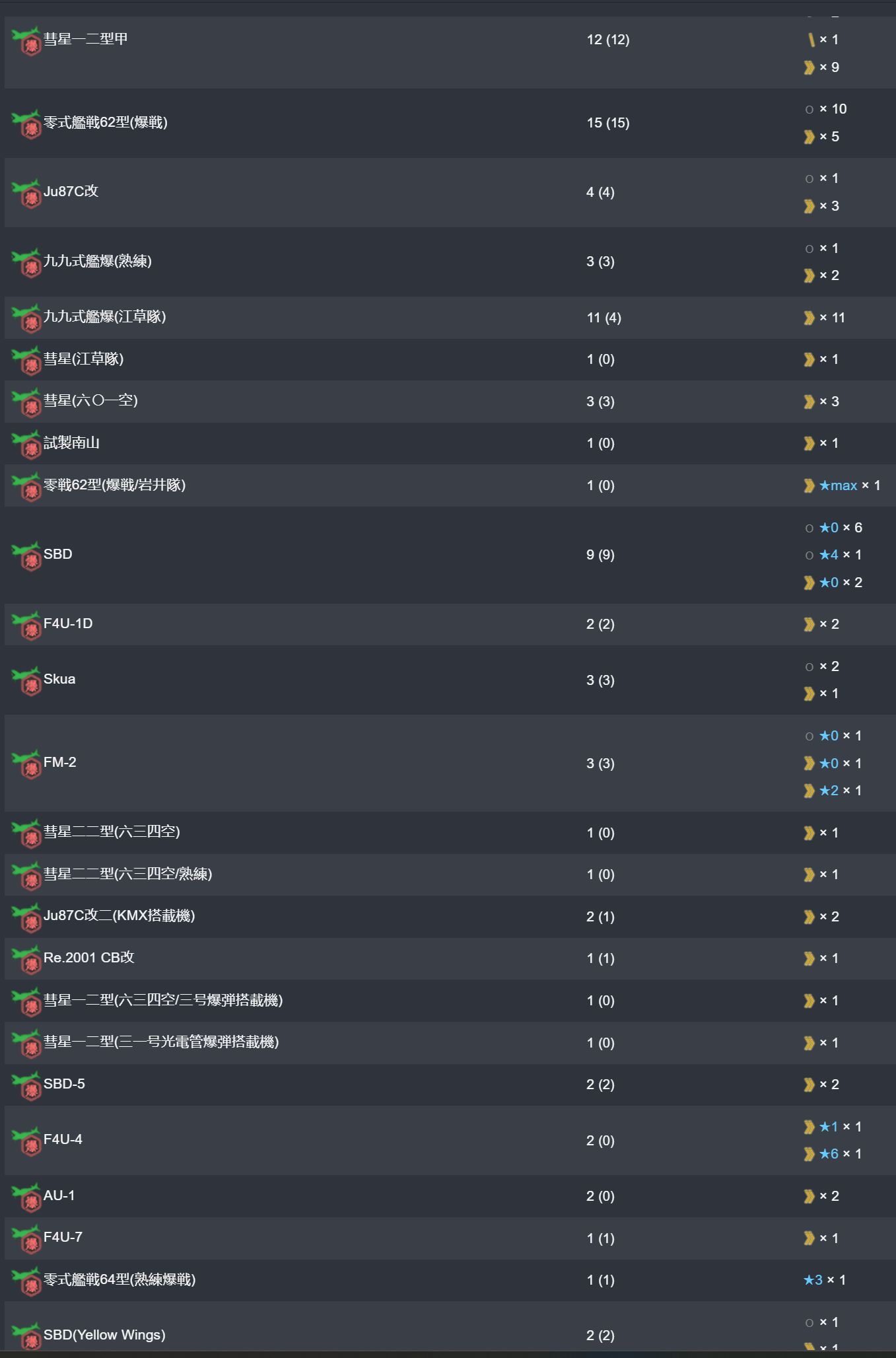The width and height of the screenshot is (896, 1358).
Task: Click the ★3 × 1 entry for 零式艦戦64型(熟練爆戦)
Action: tap(825, 1280)
